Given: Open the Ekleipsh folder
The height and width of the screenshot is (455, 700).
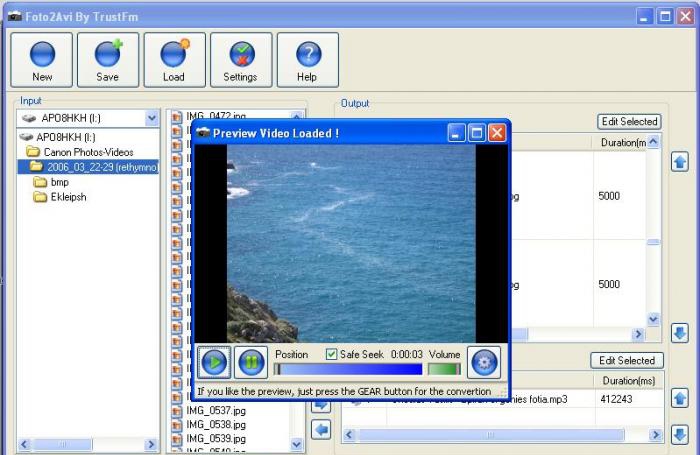Looking at the screenshot, I should 69,197.
